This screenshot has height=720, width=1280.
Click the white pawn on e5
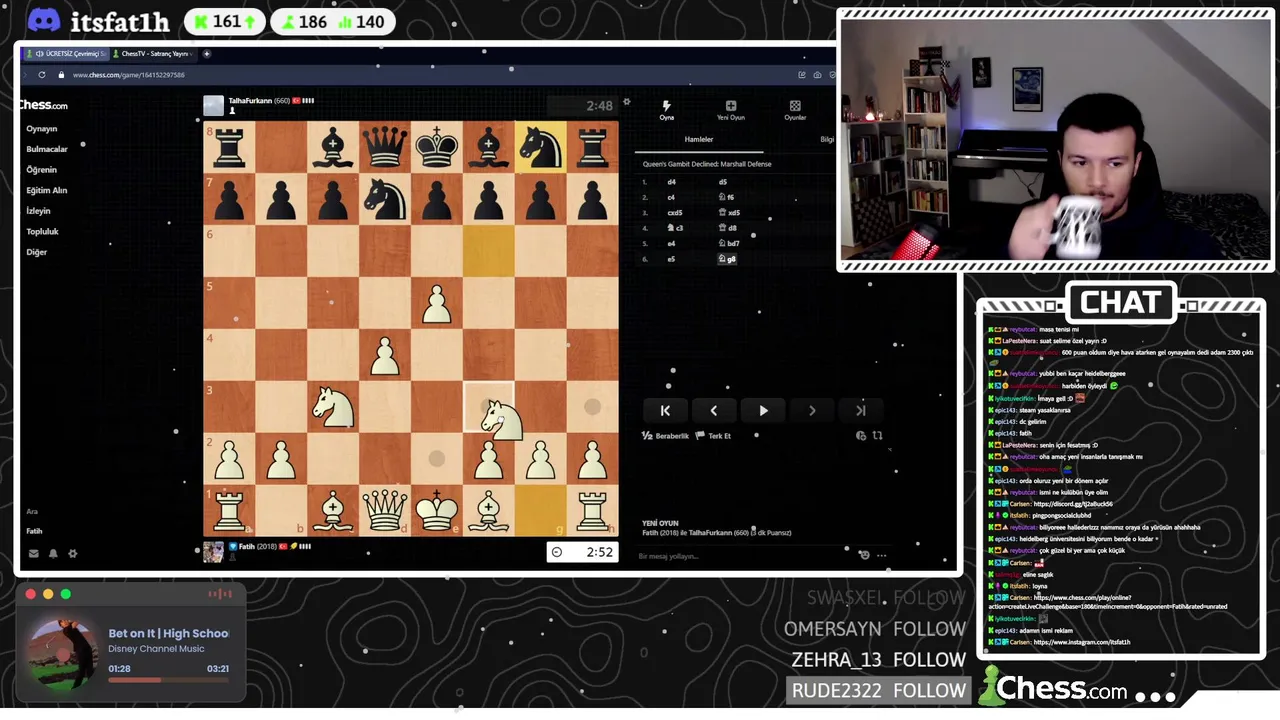click(x=437, y=304)
